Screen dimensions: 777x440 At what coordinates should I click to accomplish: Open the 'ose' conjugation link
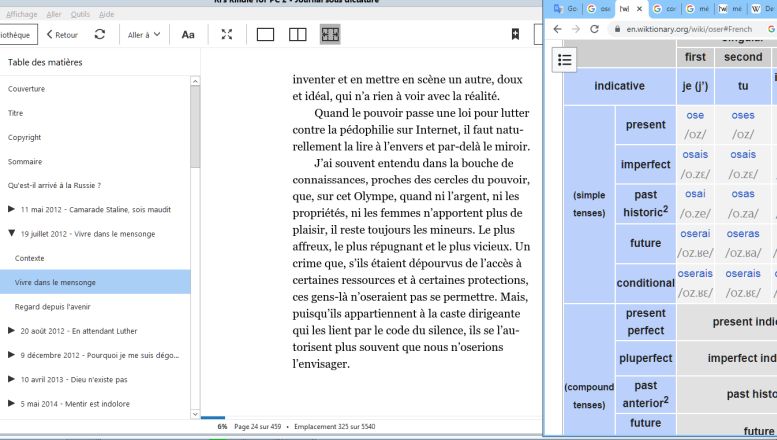click(x=695, y=115)
